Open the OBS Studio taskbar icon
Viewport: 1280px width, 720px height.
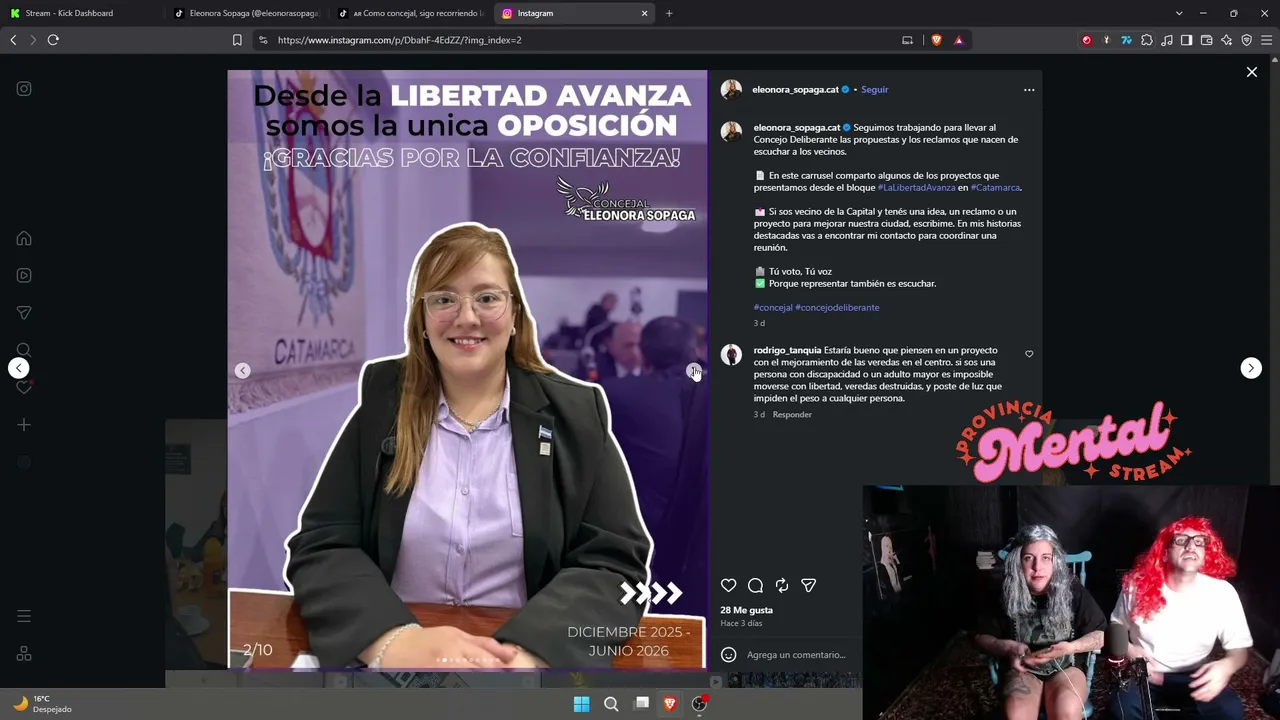[700, 704]
